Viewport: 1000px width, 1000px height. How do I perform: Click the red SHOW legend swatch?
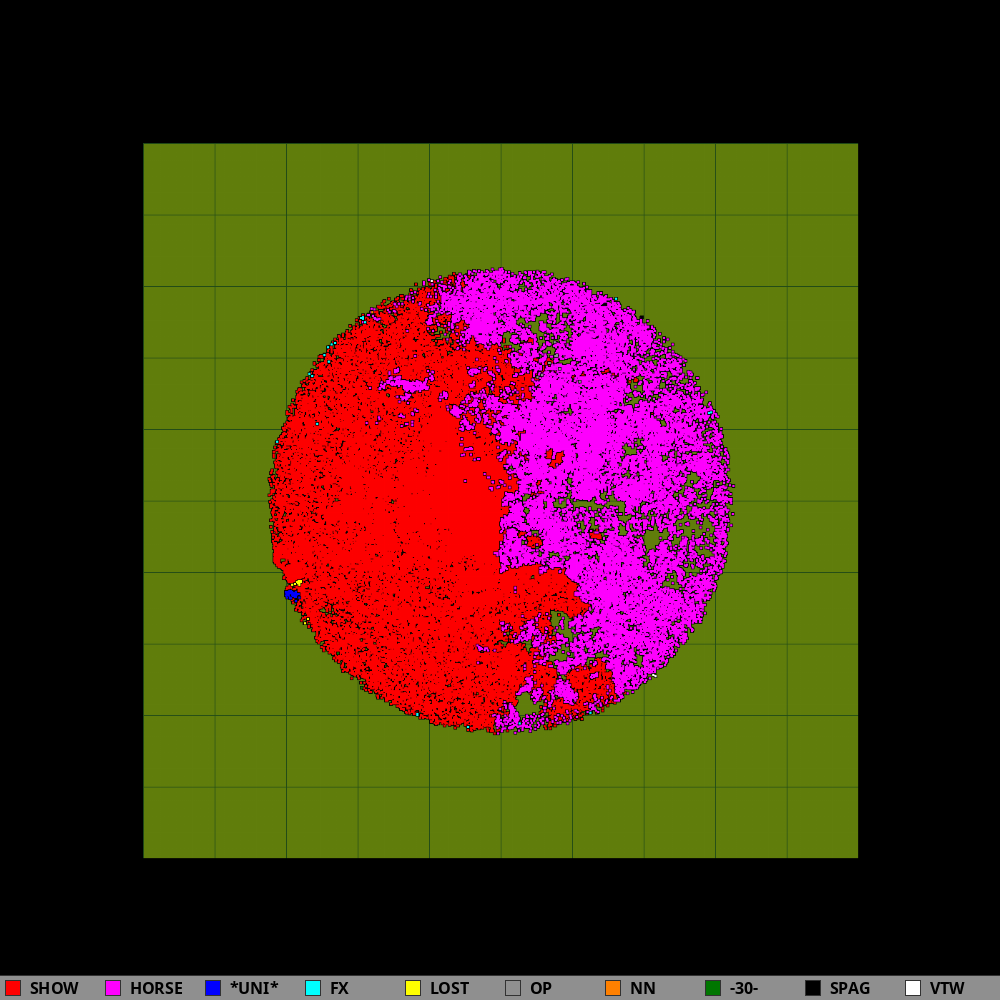point(13,988)
